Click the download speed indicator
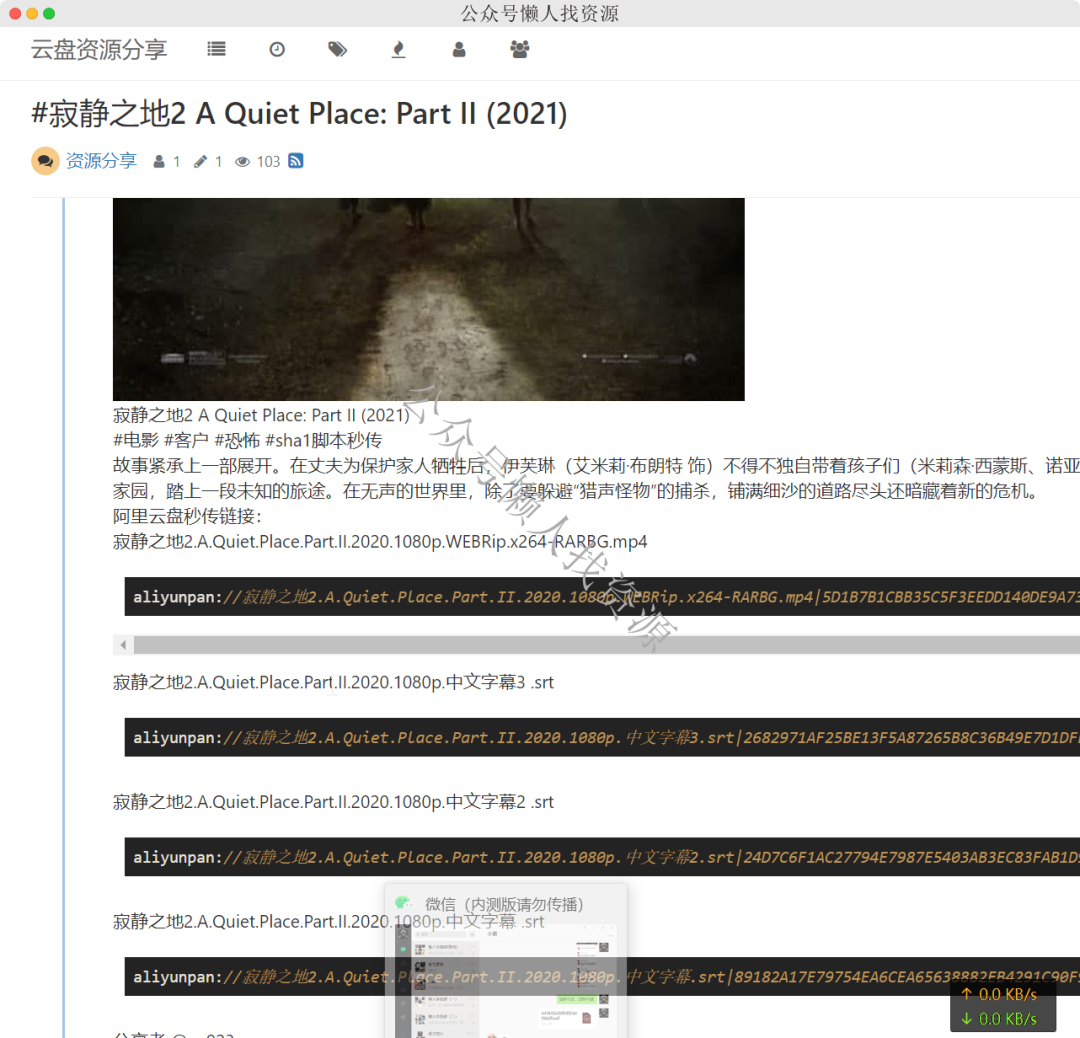1080x1038 pixels. (1001, 1019)
